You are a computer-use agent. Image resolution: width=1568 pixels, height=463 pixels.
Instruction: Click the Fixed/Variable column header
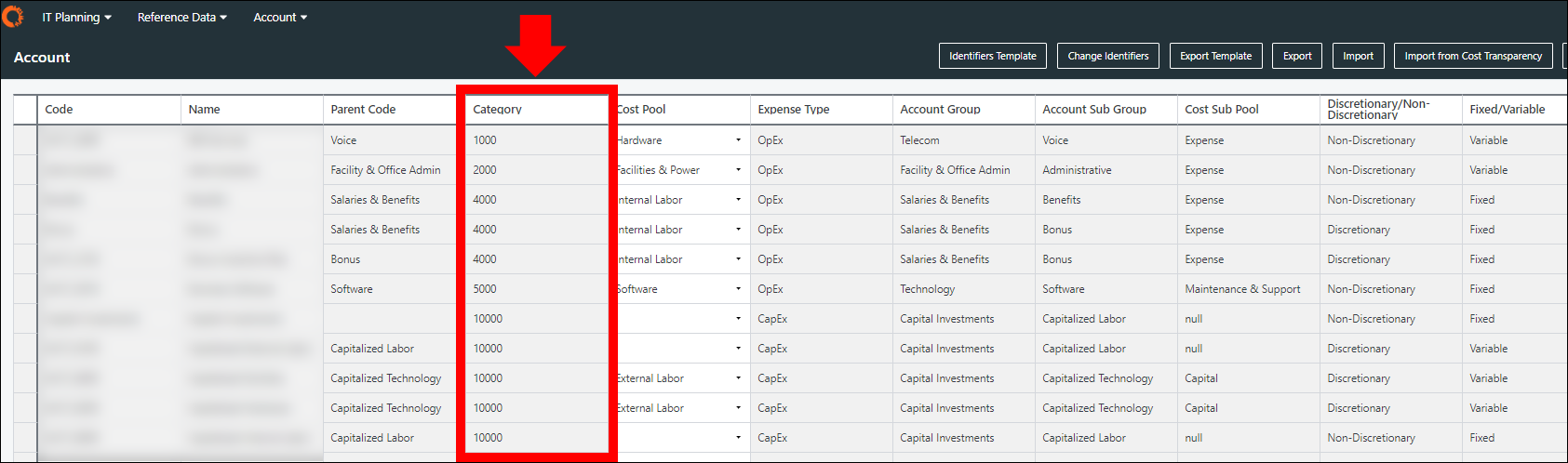point(1507,110)
